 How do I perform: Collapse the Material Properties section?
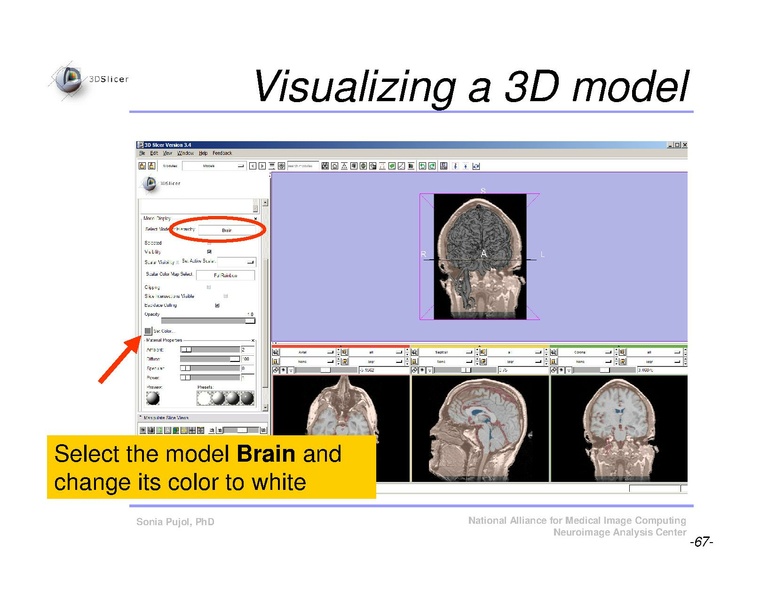coord(253,341)
